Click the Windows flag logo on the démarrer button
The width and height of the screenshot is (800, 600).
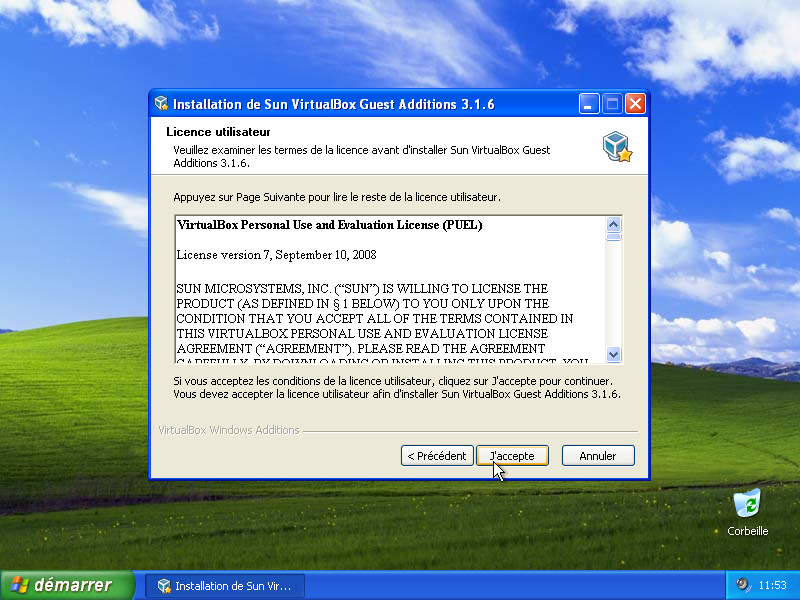click(x=18, y=585)
